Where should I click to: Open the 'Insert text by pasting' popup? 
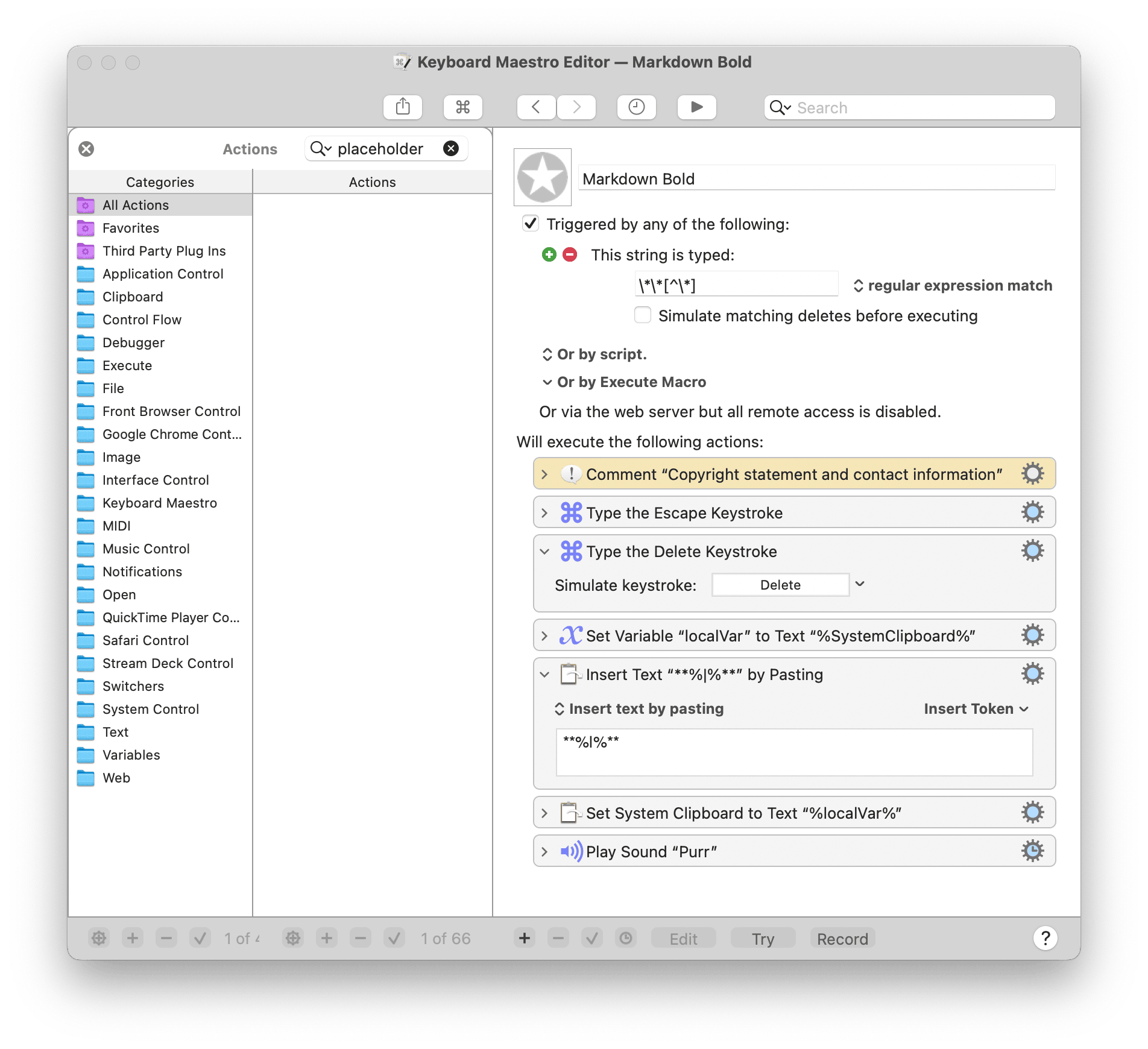click(639, 709)
